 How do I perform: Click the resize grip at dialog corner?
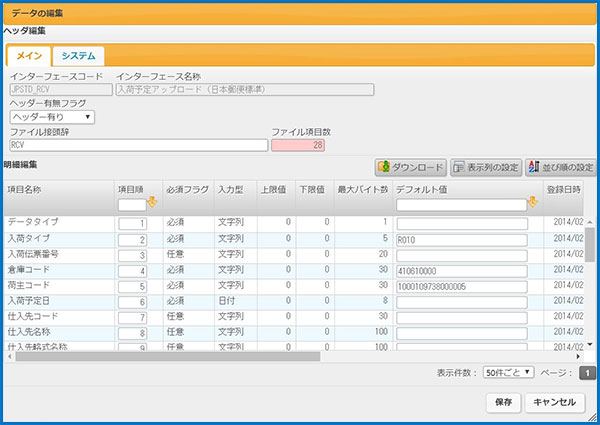[593, 419]
